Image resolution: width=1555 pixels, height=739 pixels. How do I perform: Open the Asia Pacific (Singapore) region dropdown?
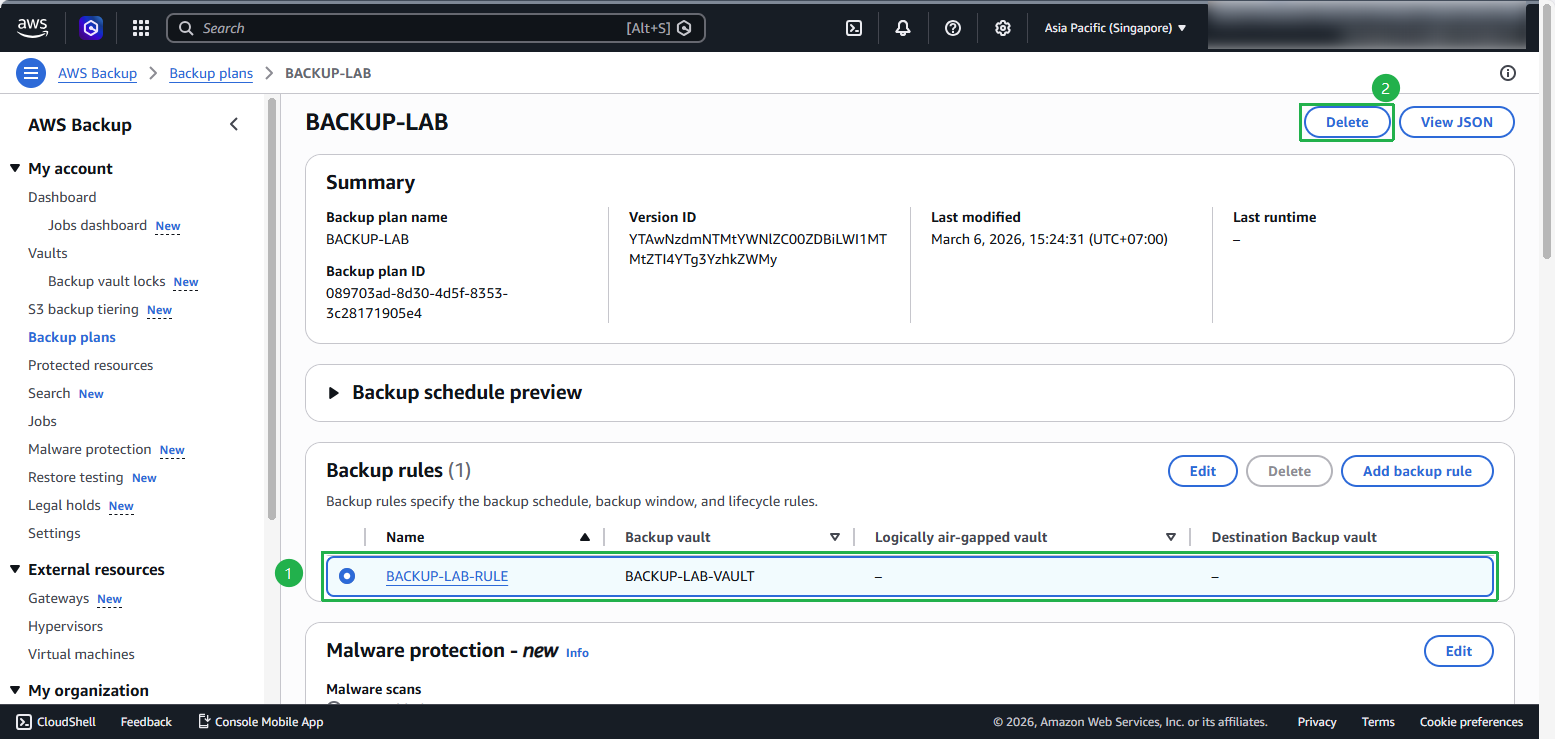1115,28
